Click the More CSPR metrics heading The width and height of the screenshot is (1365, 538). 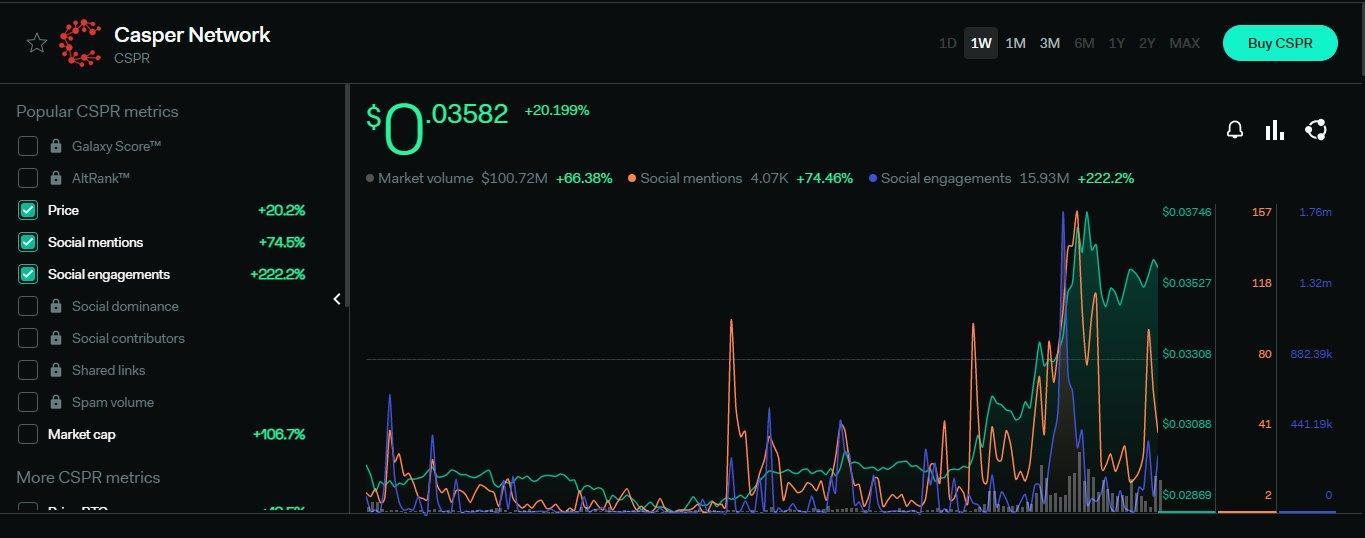[x=88, y=477]
